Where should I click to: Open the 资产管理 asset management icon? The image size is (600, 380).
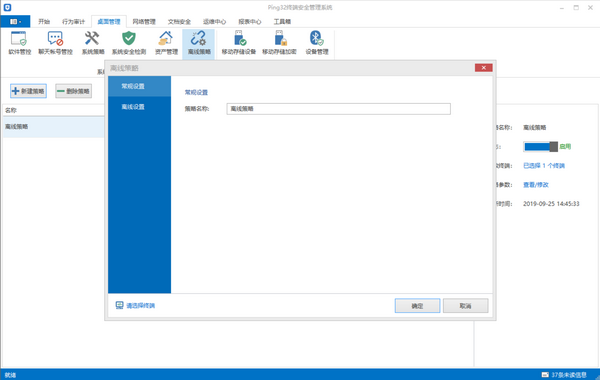coord(166,43)
